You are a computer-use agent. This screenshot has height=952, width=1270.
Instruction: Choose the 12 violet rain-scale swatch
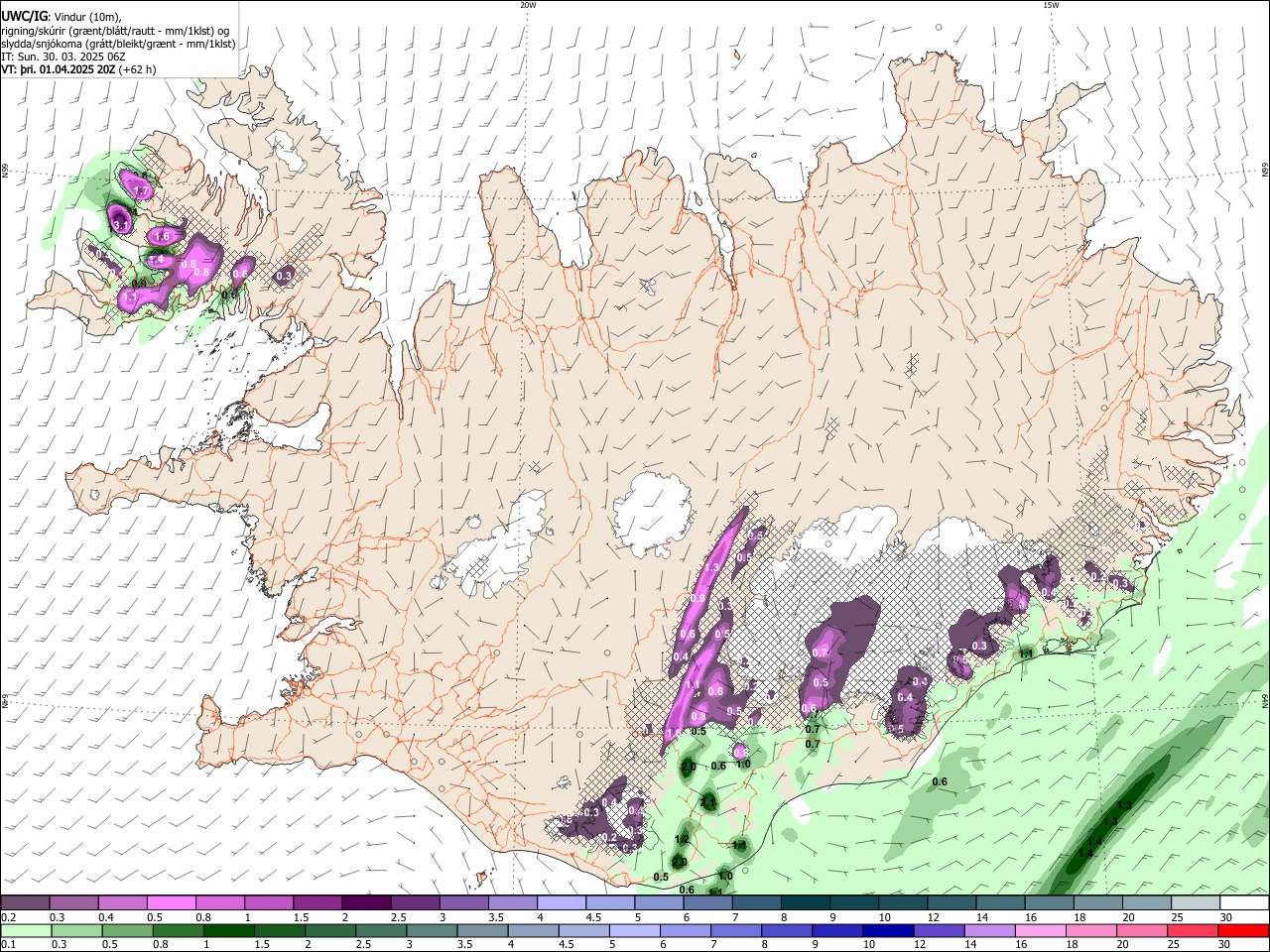tap(939, 931)
